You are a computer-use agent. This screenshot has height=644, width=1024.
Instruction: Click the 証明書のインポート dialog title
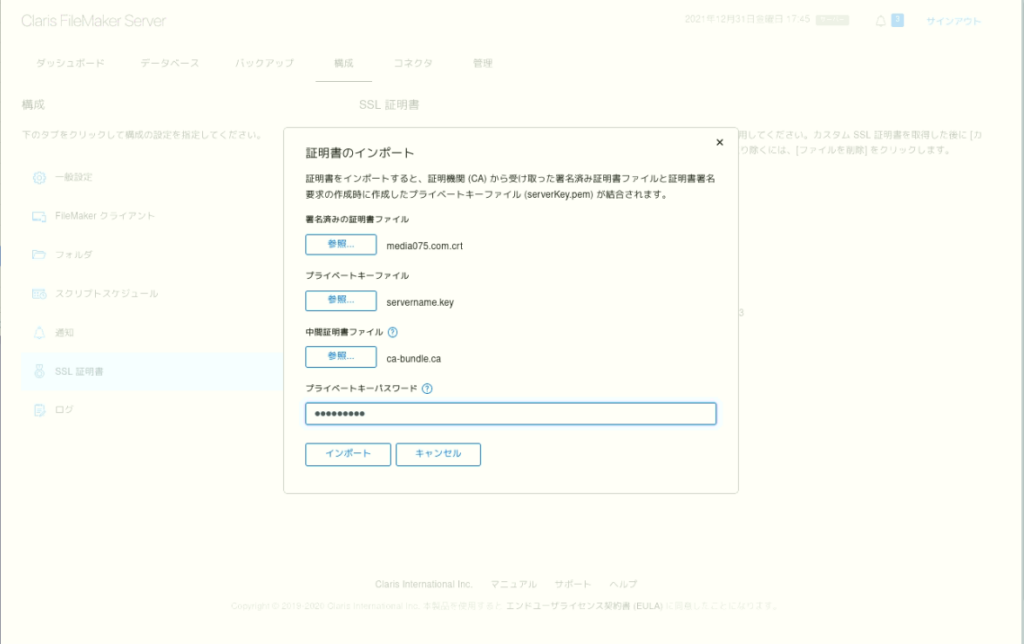[360, 153]
